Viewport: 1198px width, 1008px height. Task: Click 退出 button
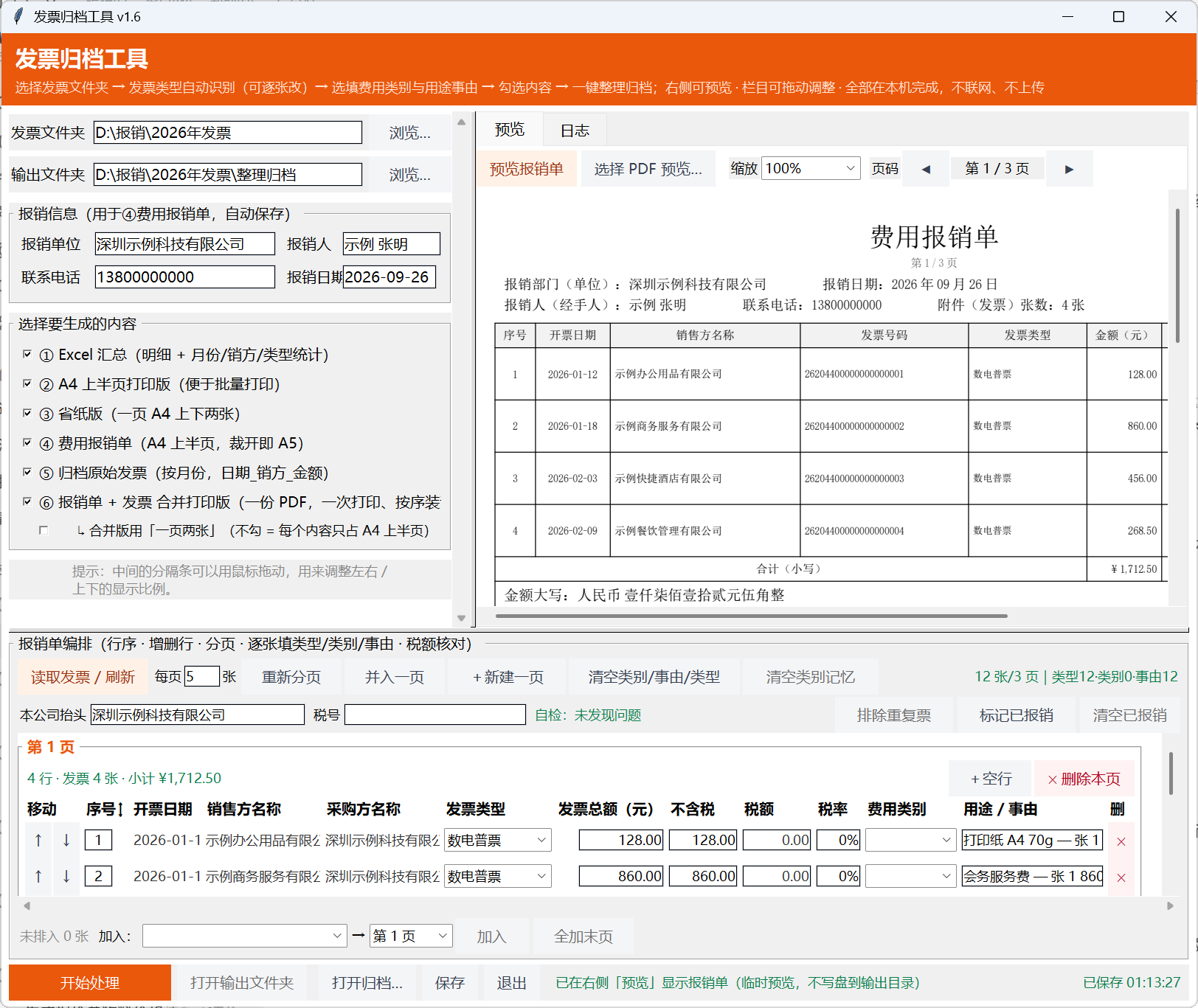pos(511,983)
